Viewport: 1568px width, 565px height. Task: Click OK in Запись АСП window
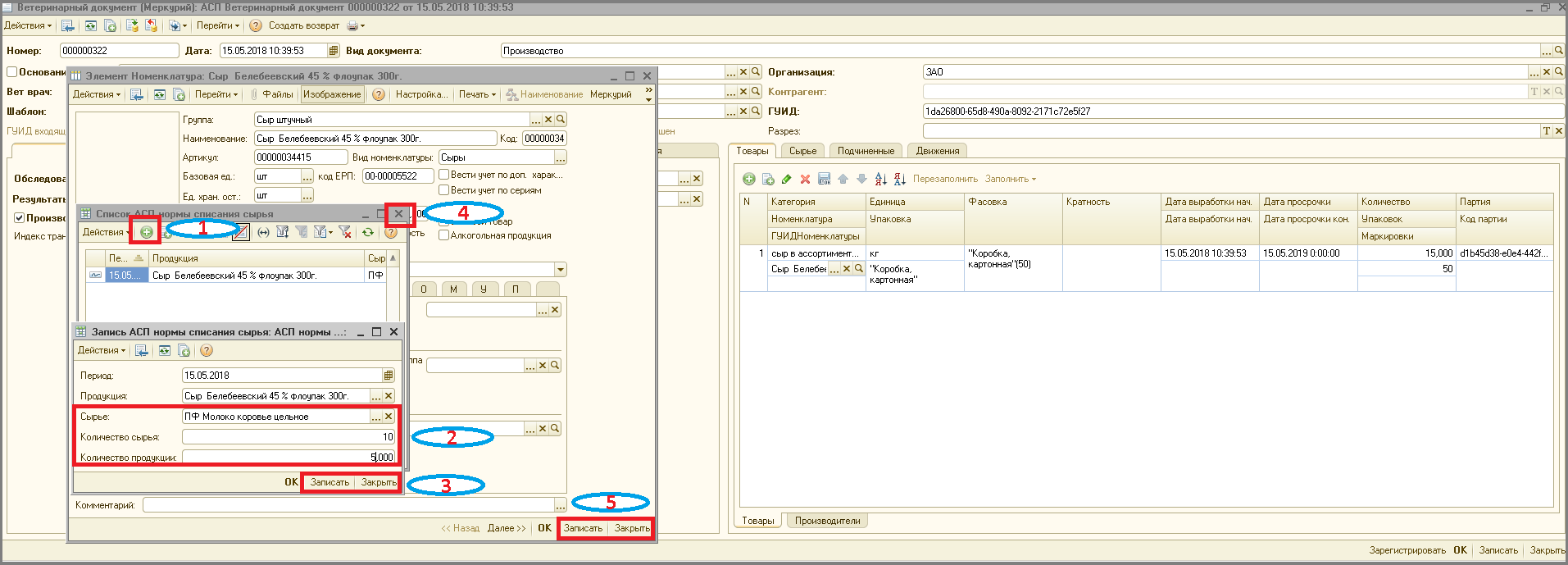(x=291, y=482)
